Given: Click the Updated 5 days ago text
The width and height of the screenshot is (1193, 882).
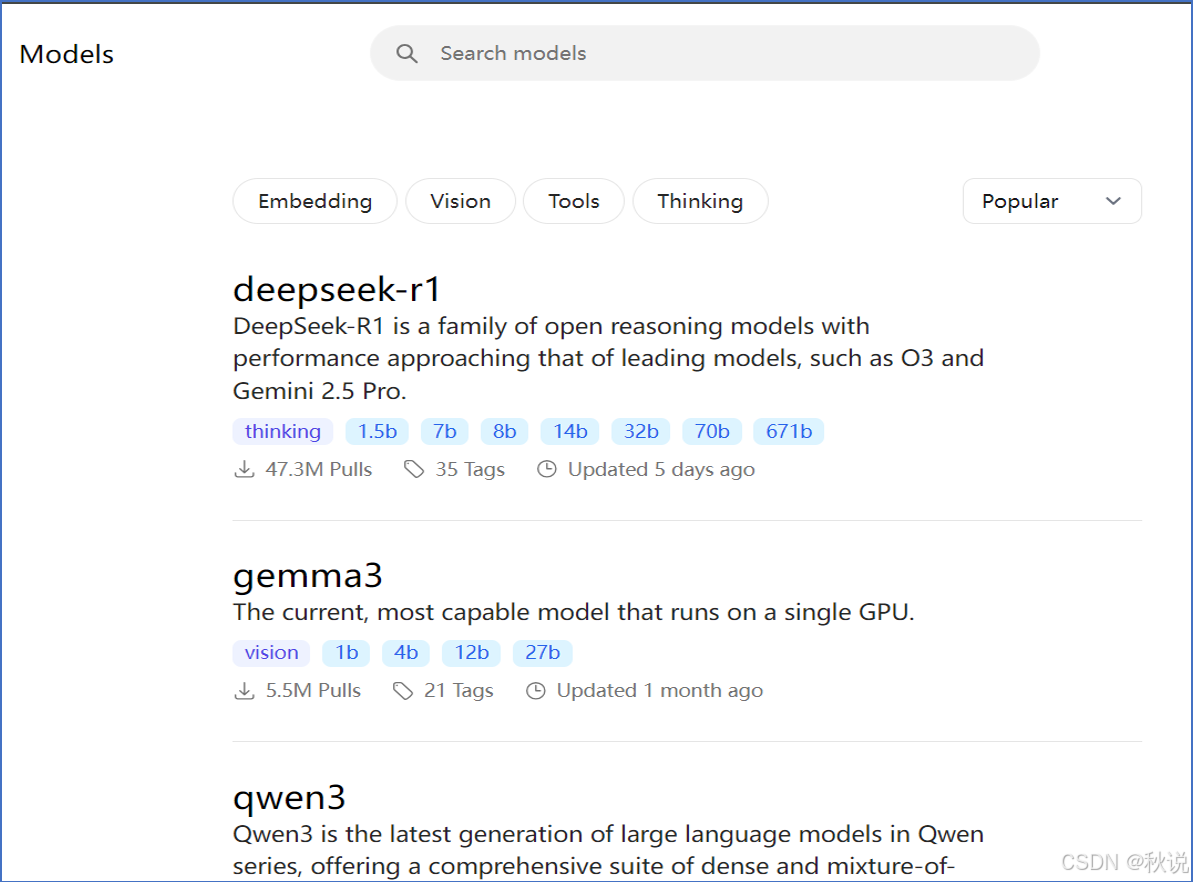Looking at the screenshot, I should point(661,470).
